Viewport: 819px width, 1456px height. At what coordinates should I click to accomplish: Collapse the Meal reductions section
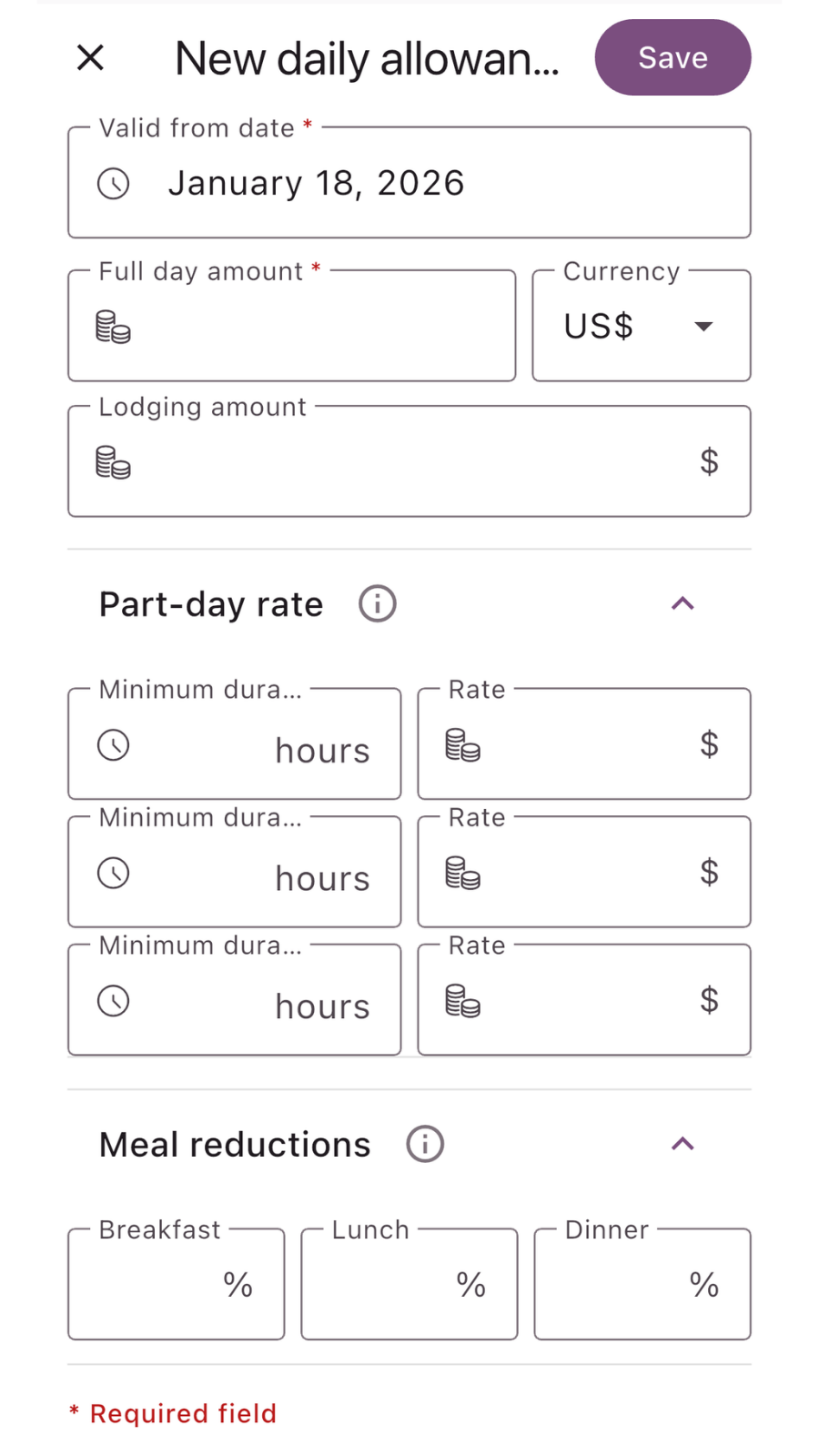(x=682, y=1144)
